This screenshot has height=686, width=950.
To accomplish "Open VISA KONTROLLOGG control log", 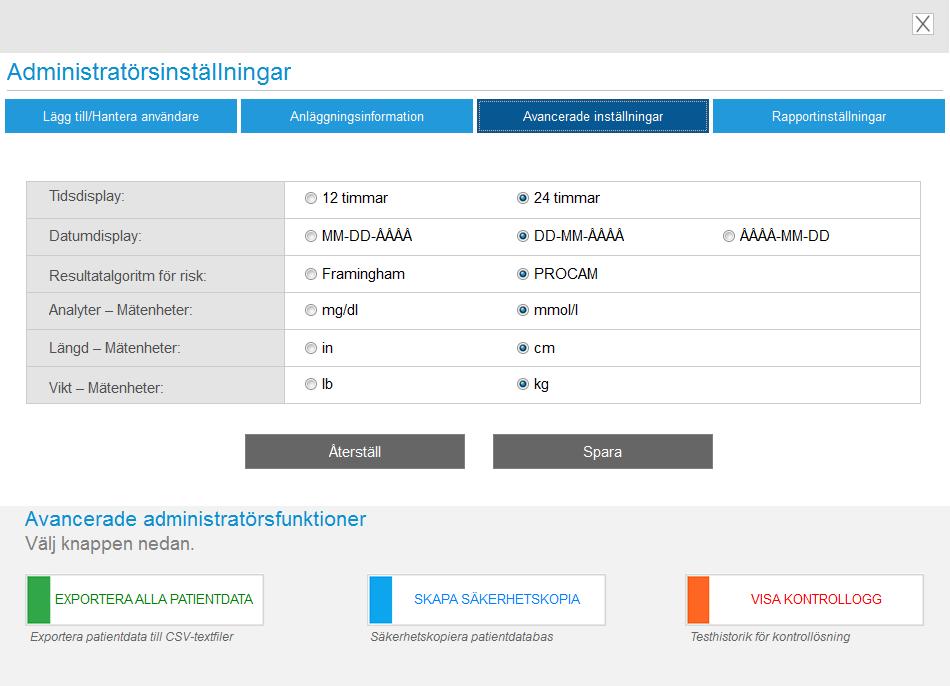I will point(805,599).
